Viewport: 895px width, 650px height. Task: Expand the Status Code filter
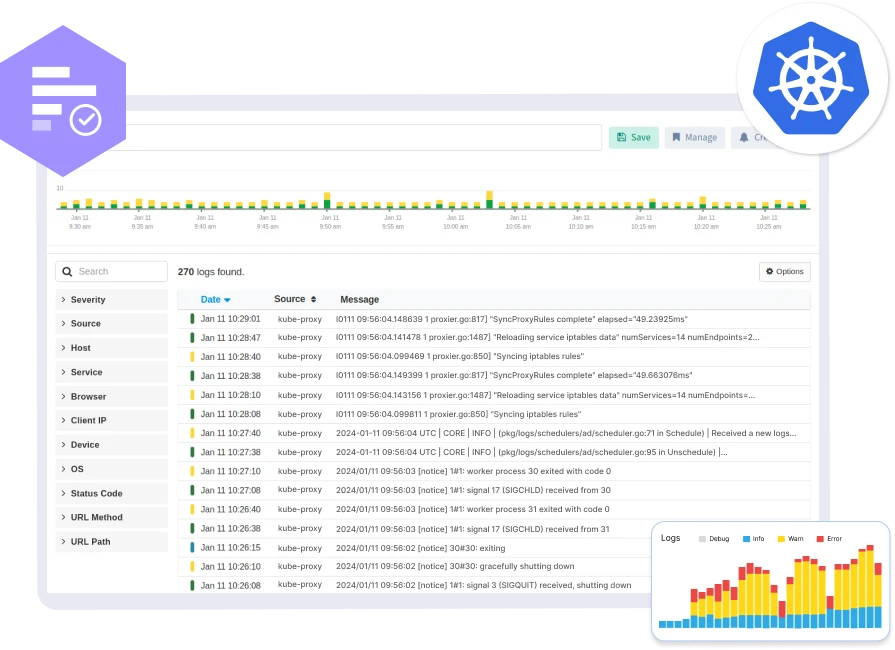coord(111,494)
